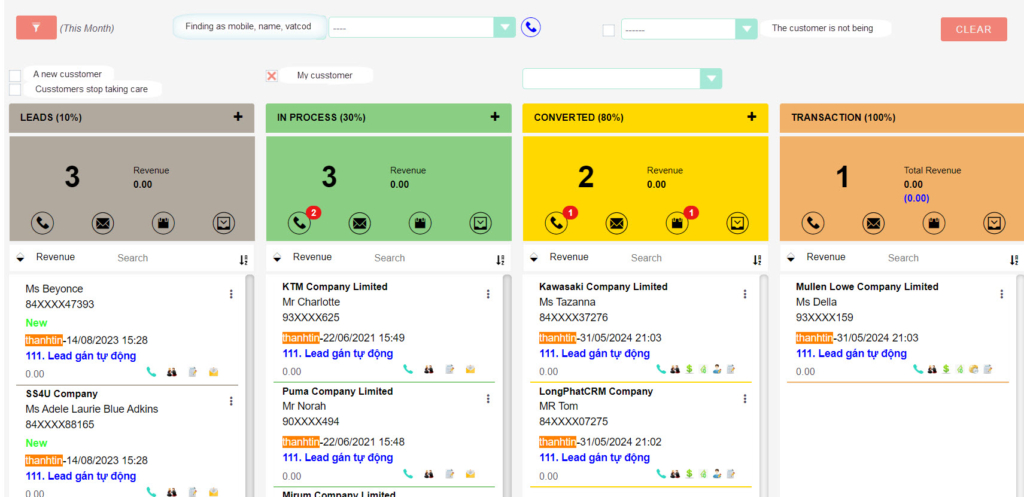The image size is (1024, 497).
Task: Click the image icon in Transaction column
Action: pyautogui.click(x=993, y=223)
